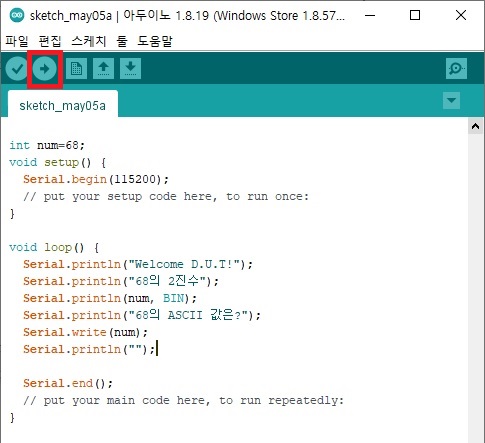Open the 툴 menu
This screenshot has width=485, height=443.
click(x=122, y=41)
